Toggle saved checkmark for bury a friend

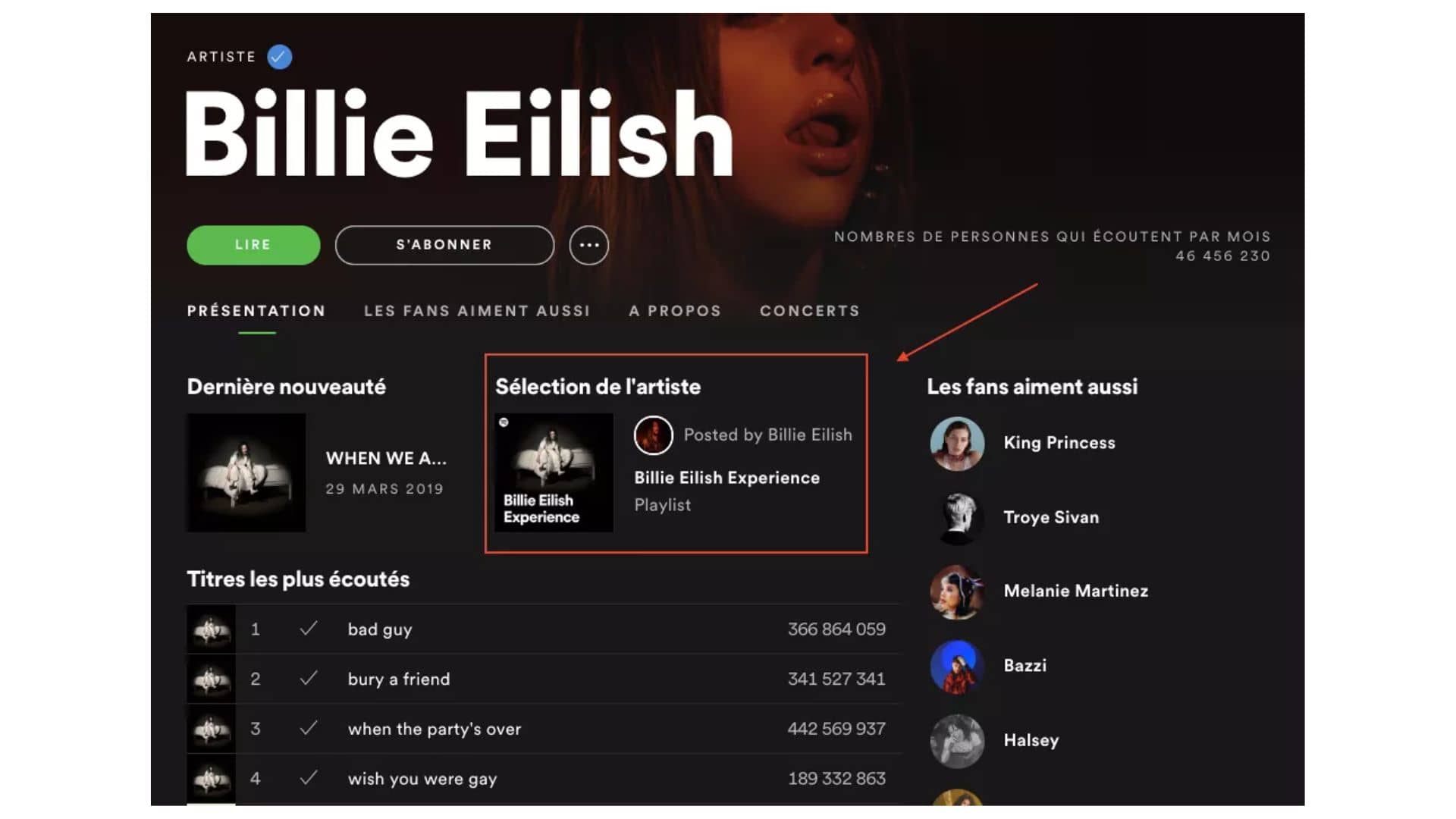coord(309,679)
